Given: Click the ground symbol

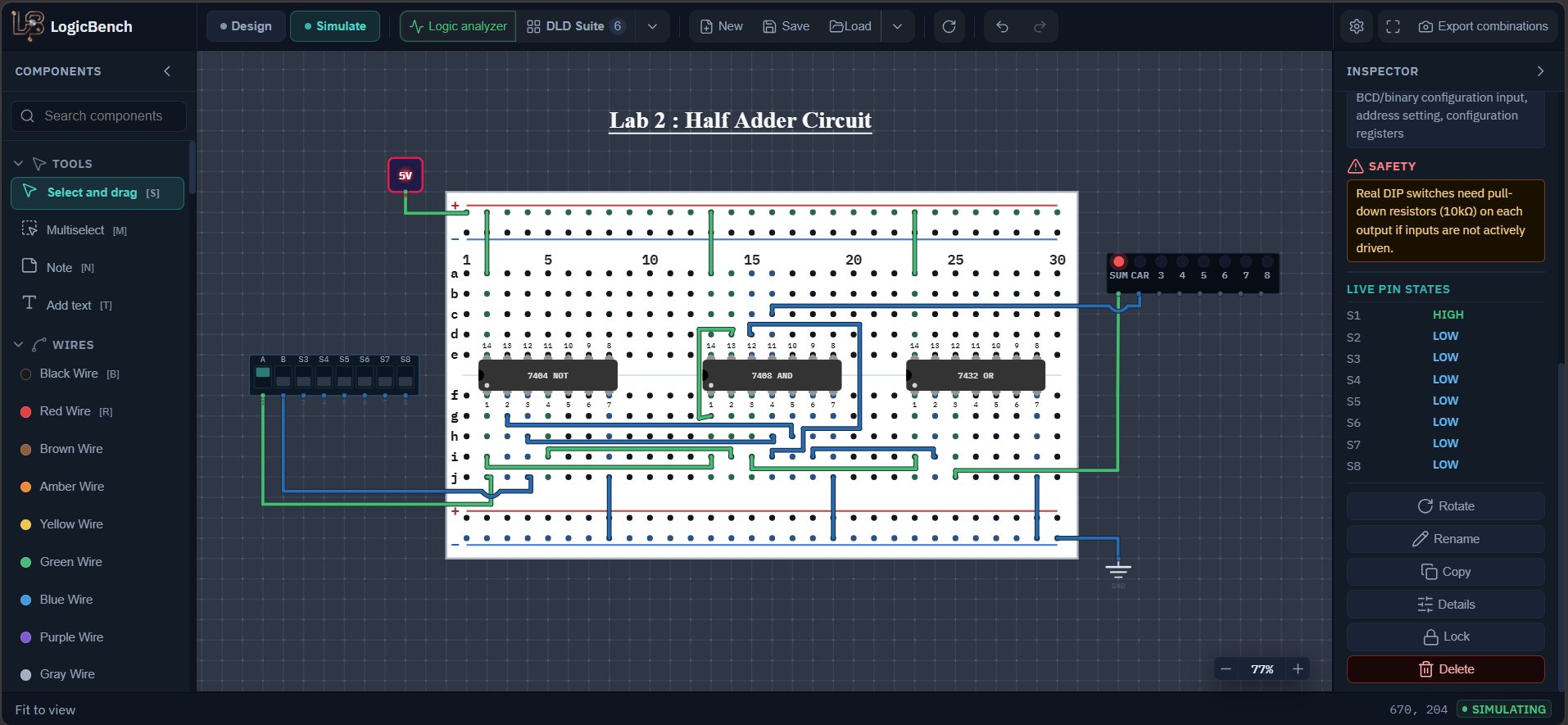Looking at the screenshot, I should [x=1118, y=571].
